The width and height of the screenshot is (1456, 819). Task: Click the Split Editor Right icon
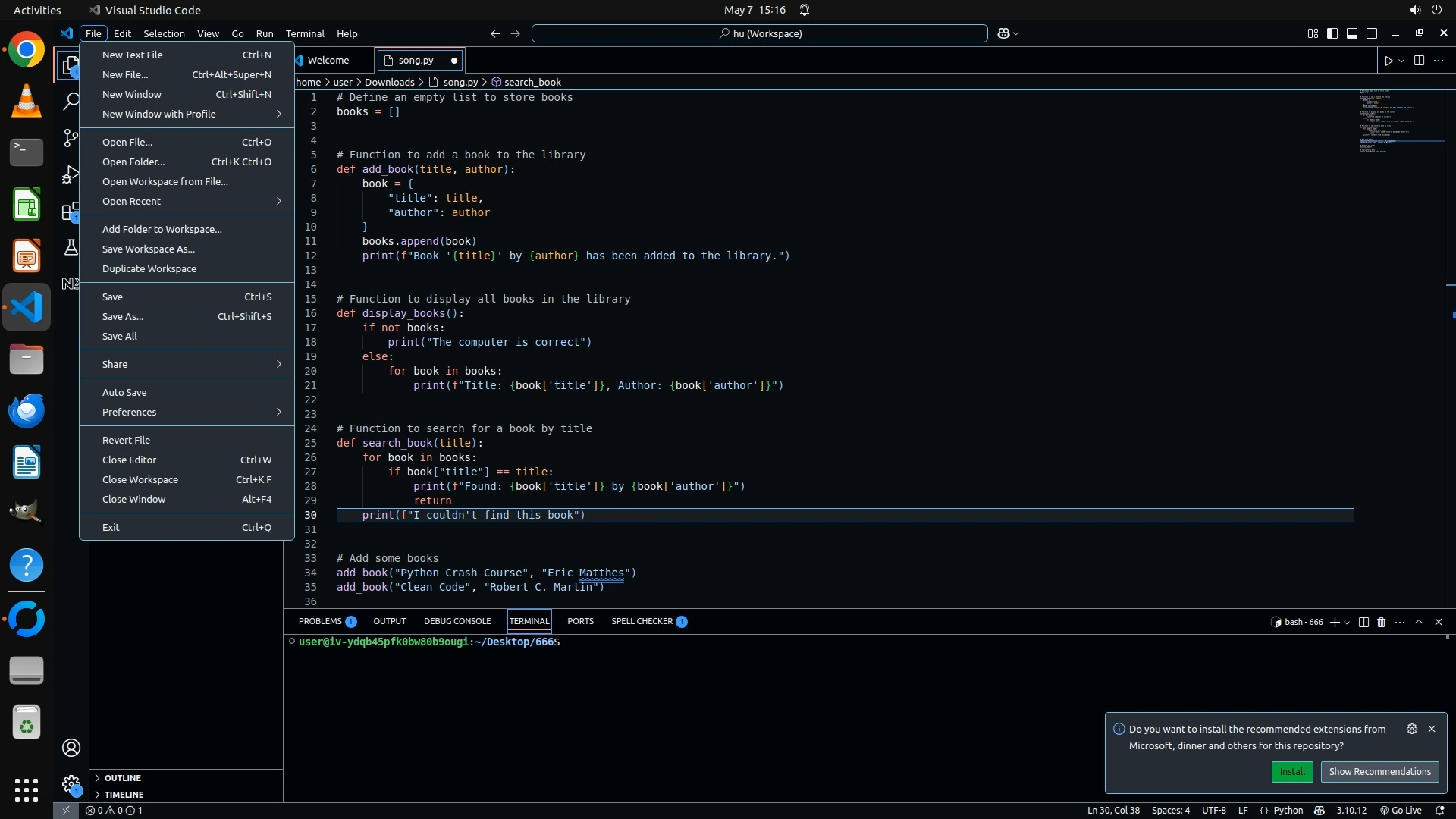(x=1419, y=61)
